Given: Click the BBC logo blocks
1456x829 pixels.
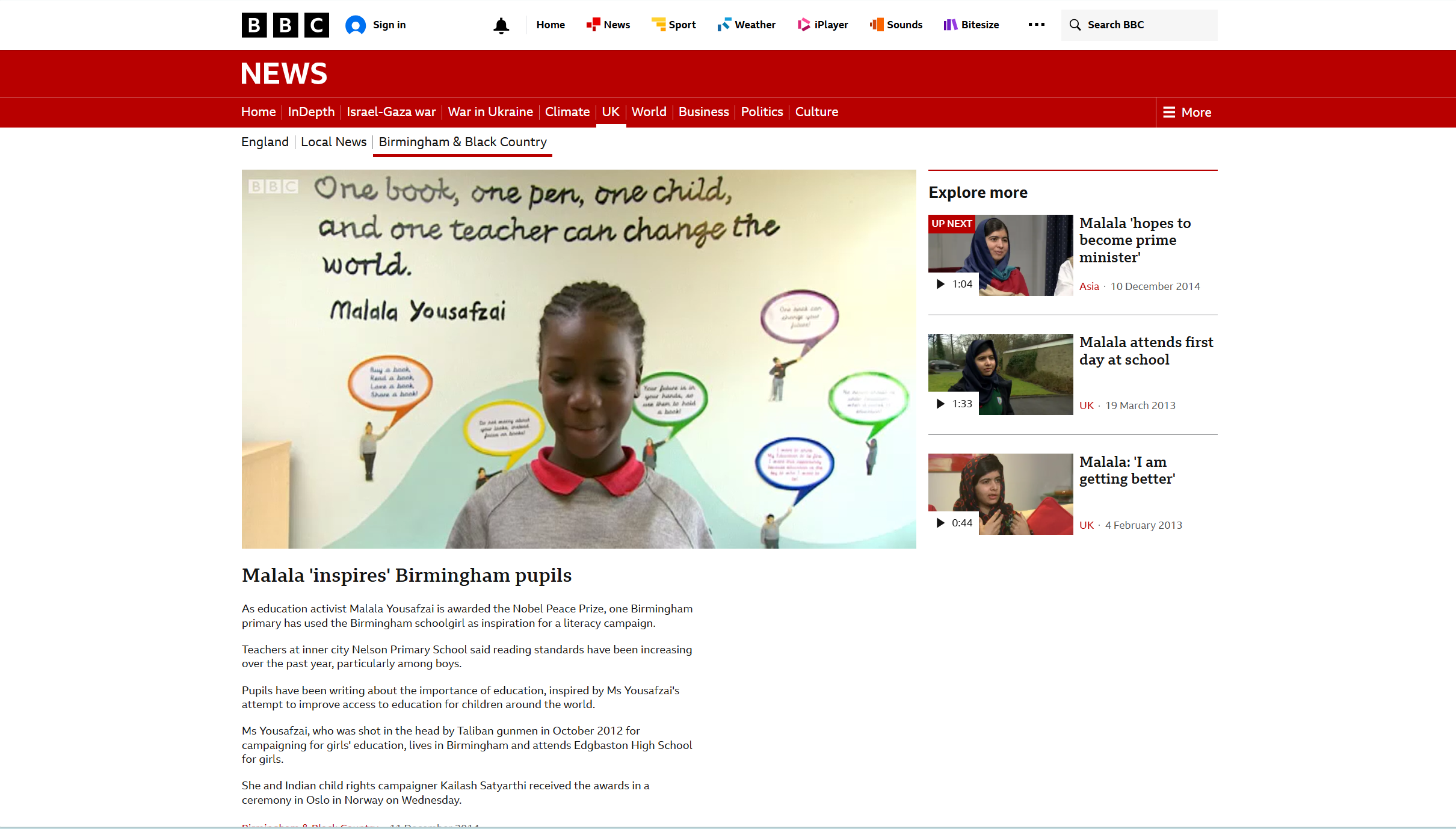Looking at the screenshot, I should [x=285, y=25].
